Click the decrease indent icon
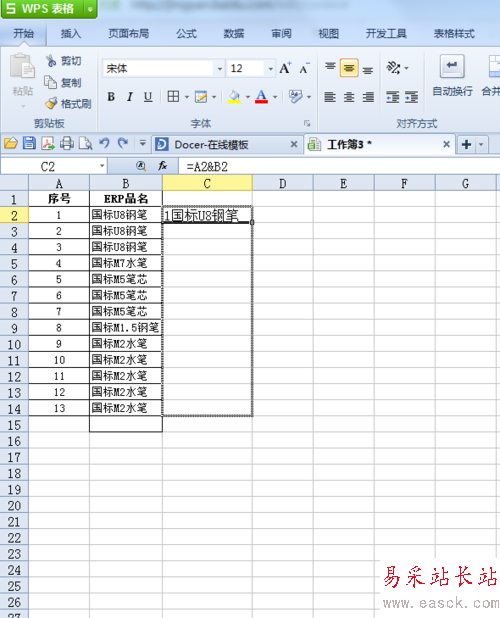 pyautogui.click(x=392, y=97)
